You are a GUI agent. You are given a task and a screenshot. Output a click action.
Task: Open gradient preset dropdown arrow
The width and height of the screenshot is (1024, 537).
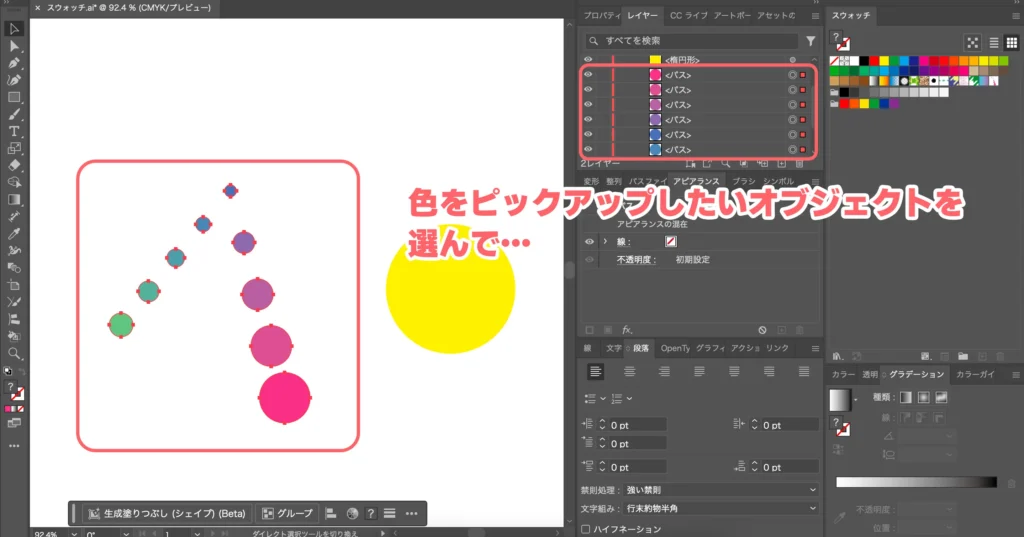[x=856, y=400]
